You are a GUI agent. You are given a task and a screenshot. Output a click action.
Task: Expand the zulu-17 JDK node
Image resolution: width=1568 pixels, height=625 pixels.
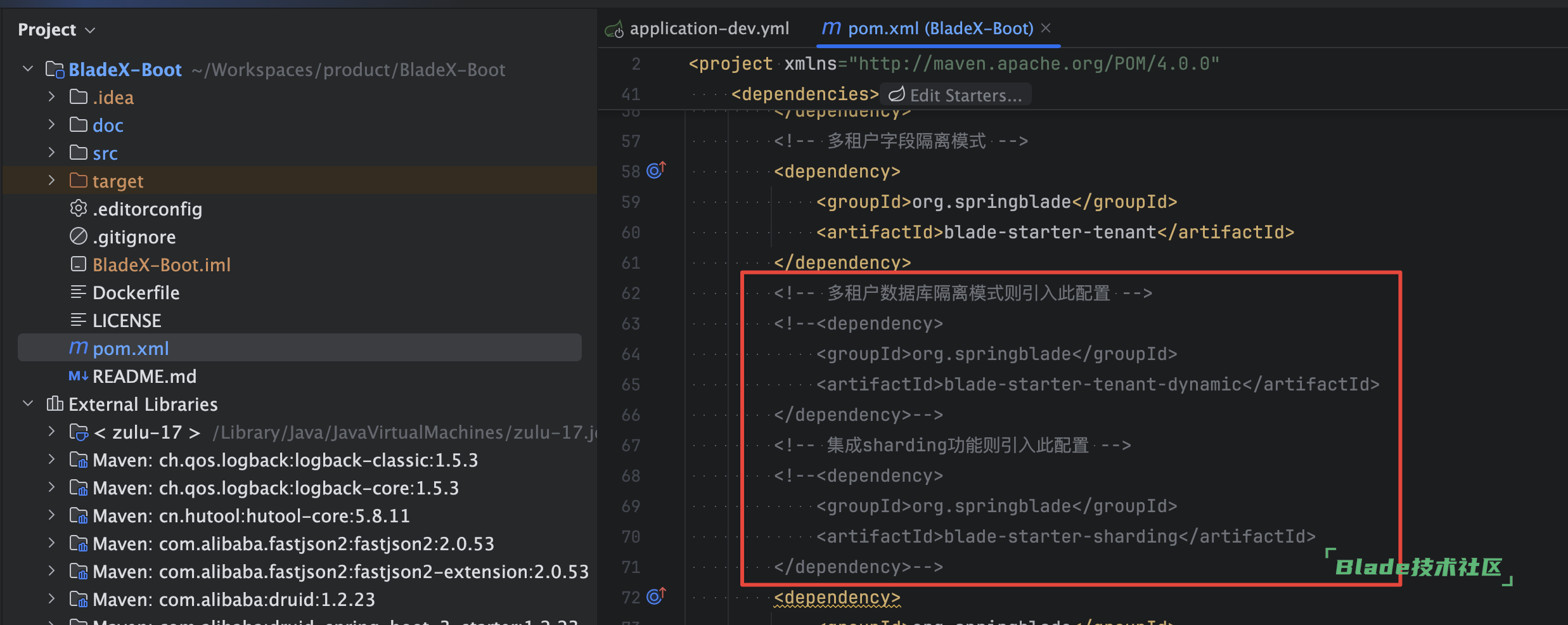[52, 432]
